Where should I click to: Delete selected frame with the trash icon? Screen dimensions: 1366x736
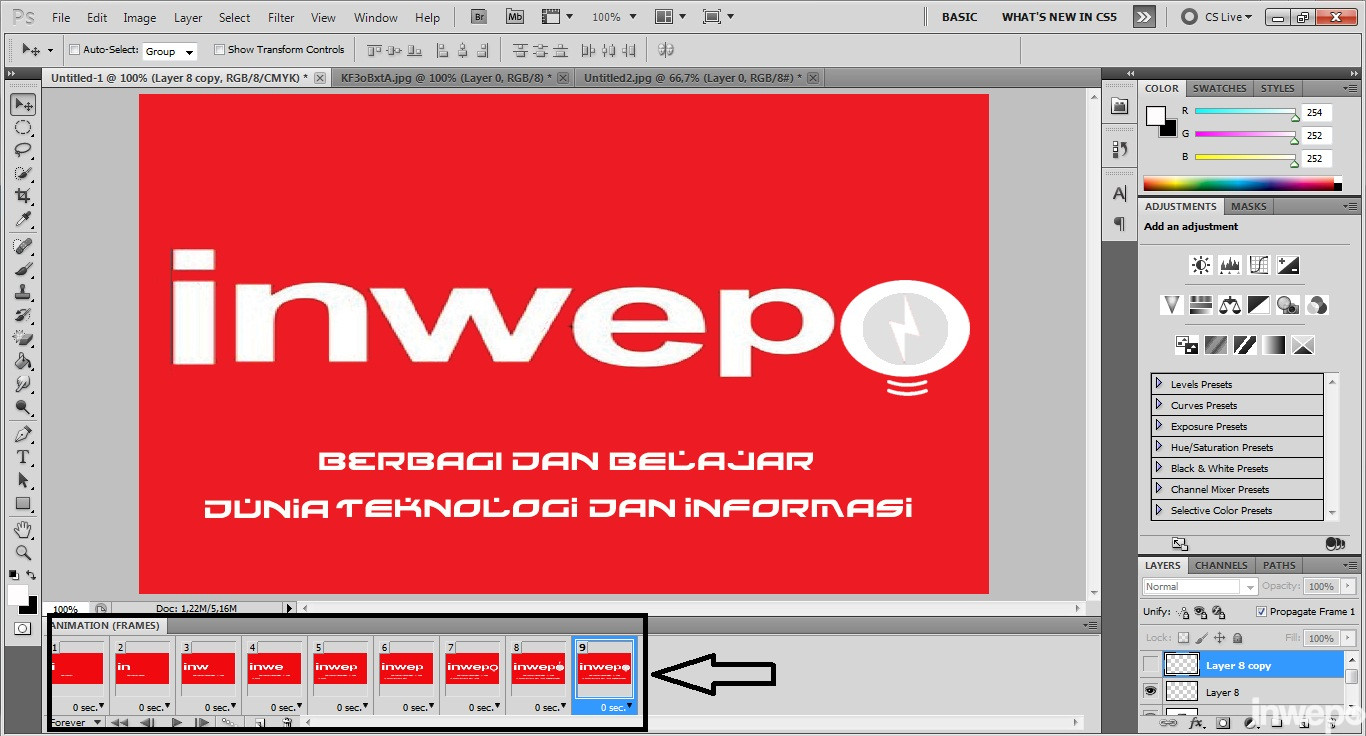tap(287, 722)
